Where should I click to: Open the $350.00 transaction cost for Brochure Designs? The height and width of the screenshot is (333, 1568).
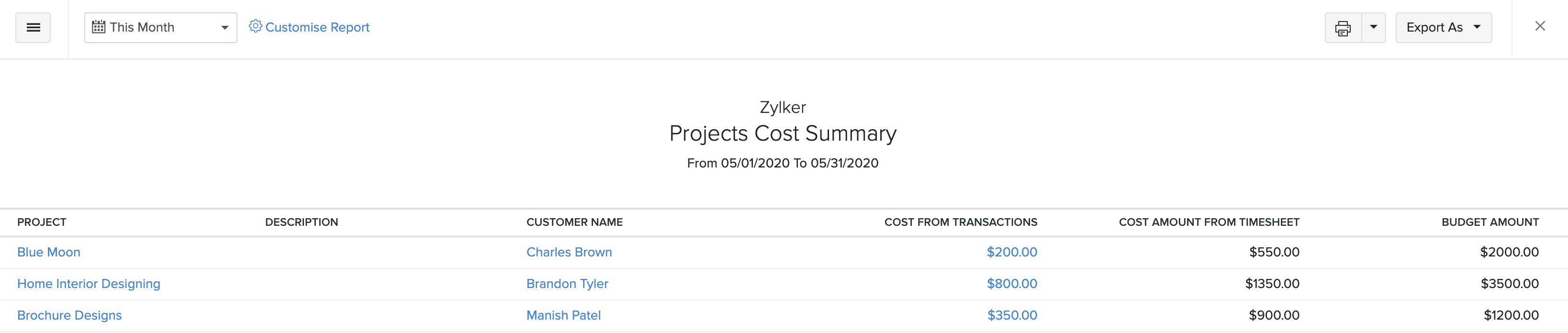(x=1013, y=315)
